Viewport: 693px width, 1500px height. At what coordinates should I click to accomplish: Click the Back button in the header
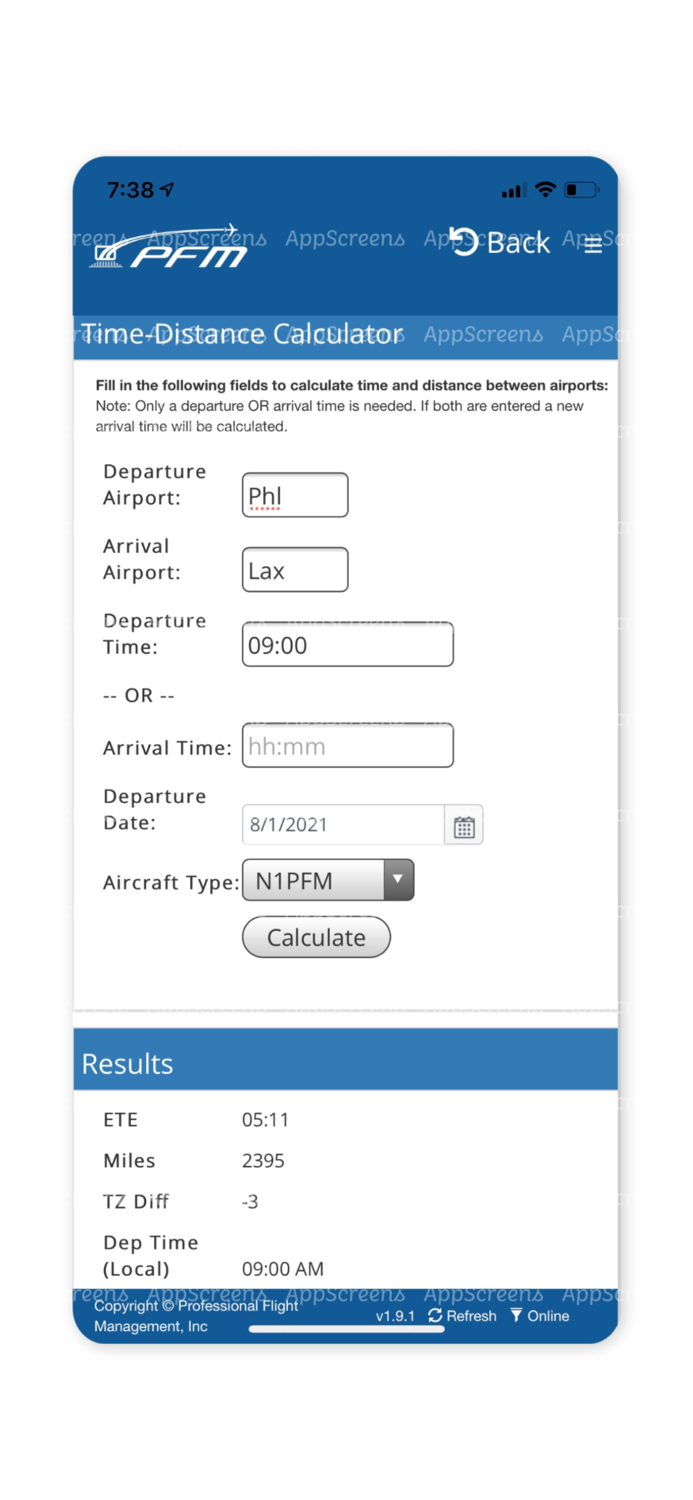click(516, 242)
